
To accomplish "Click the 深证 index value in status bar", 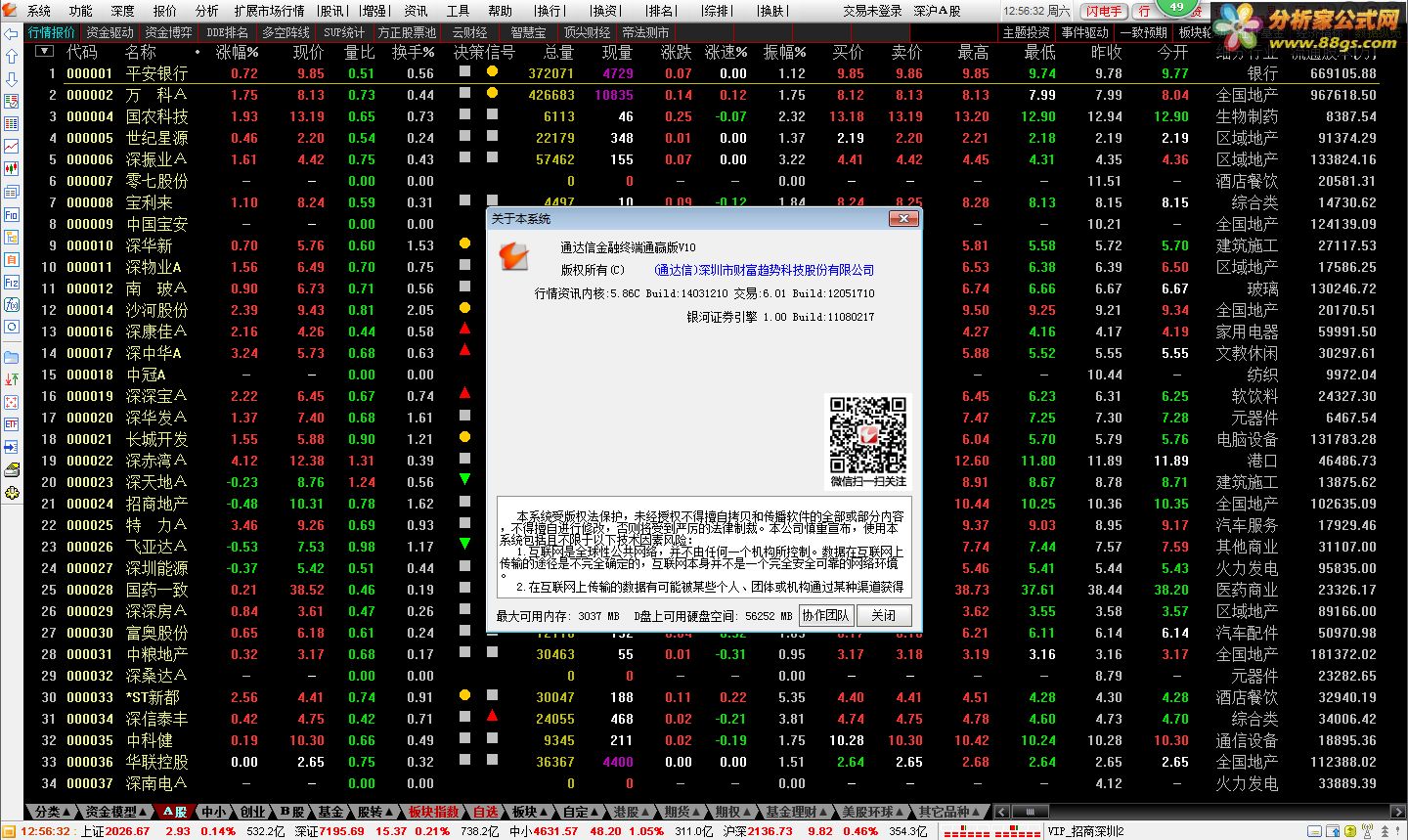I will tap(343, 831).
